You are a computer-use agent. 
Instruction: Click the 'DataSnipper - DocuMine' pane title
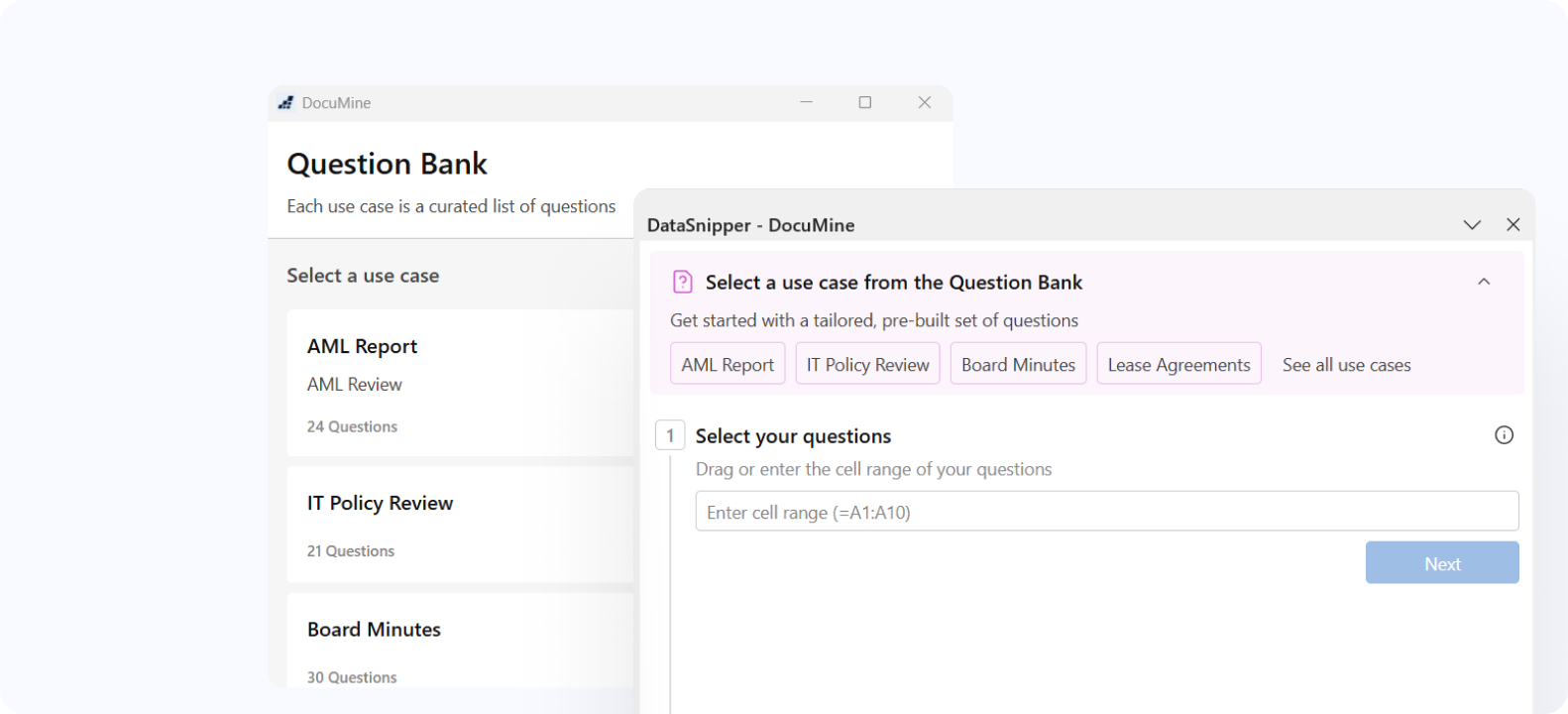(x=750, y=225)
